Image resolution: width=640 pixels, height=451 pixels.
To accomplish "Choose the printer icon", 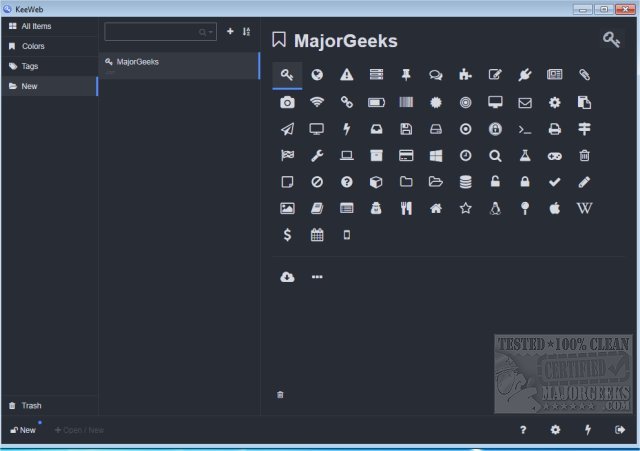I will (x=554, y=129).
